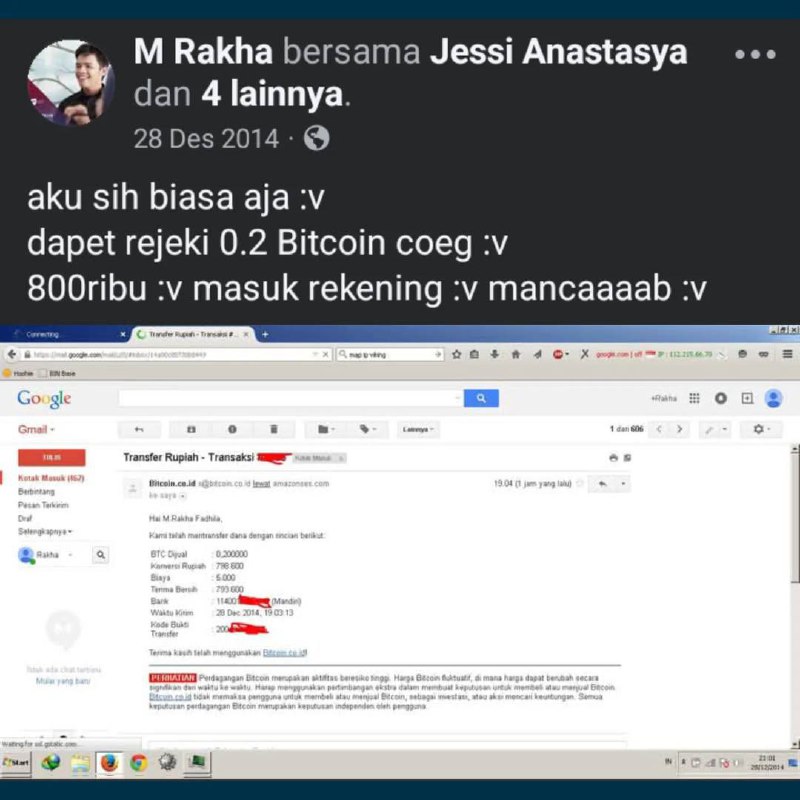Click the Gmail trash delete icon
The width and height of the screenshot is (800, 800).
[274, 430]
